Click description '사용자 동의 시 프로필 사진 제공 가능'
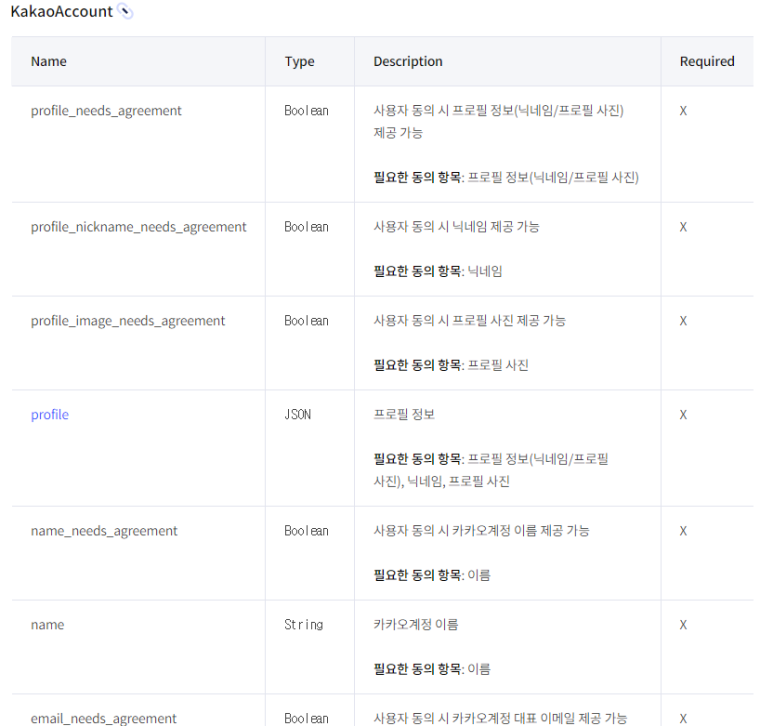Screen dimensions: 773x726 [x=469, y=320]
